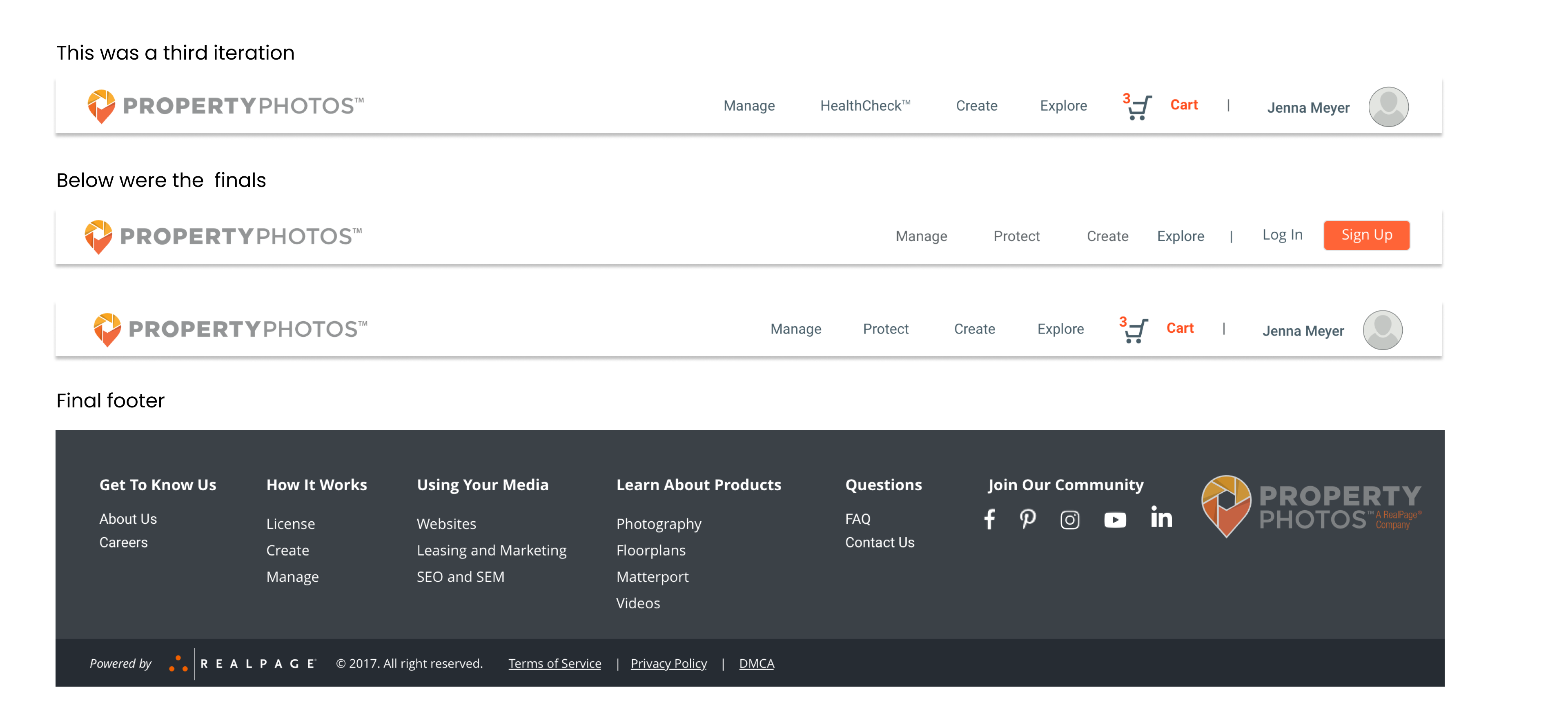Click the 'Using Your Media' heading
Image resolution: width=1568 pixels, height=725 pixels.
tap(482, 485)
